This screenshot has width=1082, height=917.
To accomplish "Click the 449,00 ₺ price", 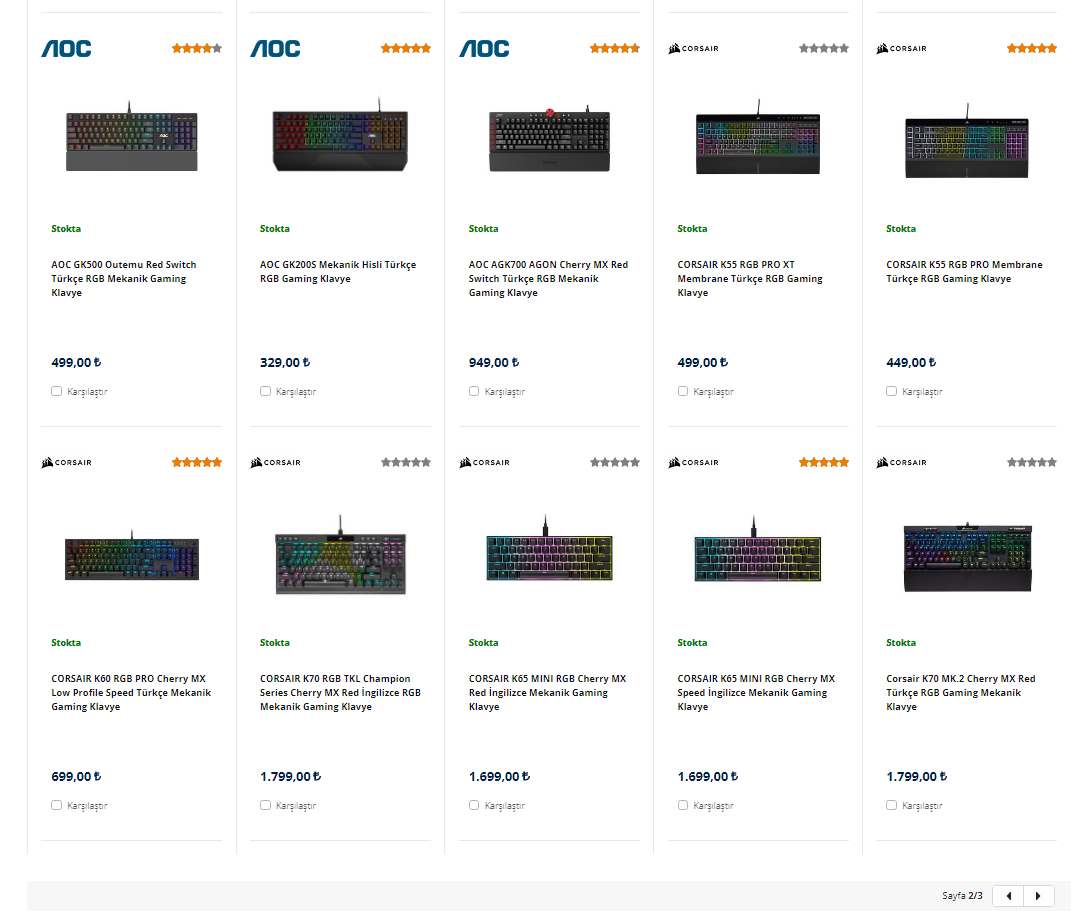I will click(911, 362).
